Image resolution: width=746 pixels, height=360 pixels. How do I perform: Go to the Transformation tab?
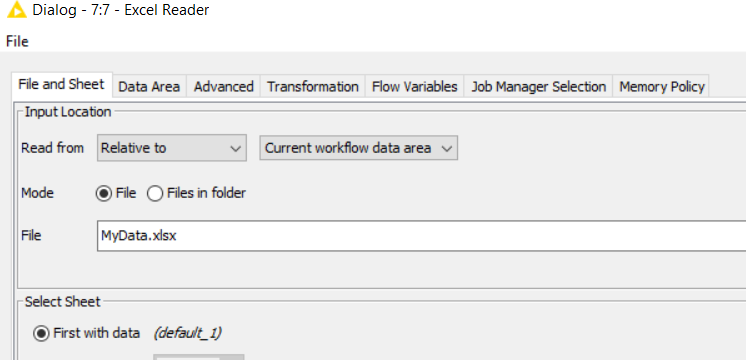click(x=313, y=87)
